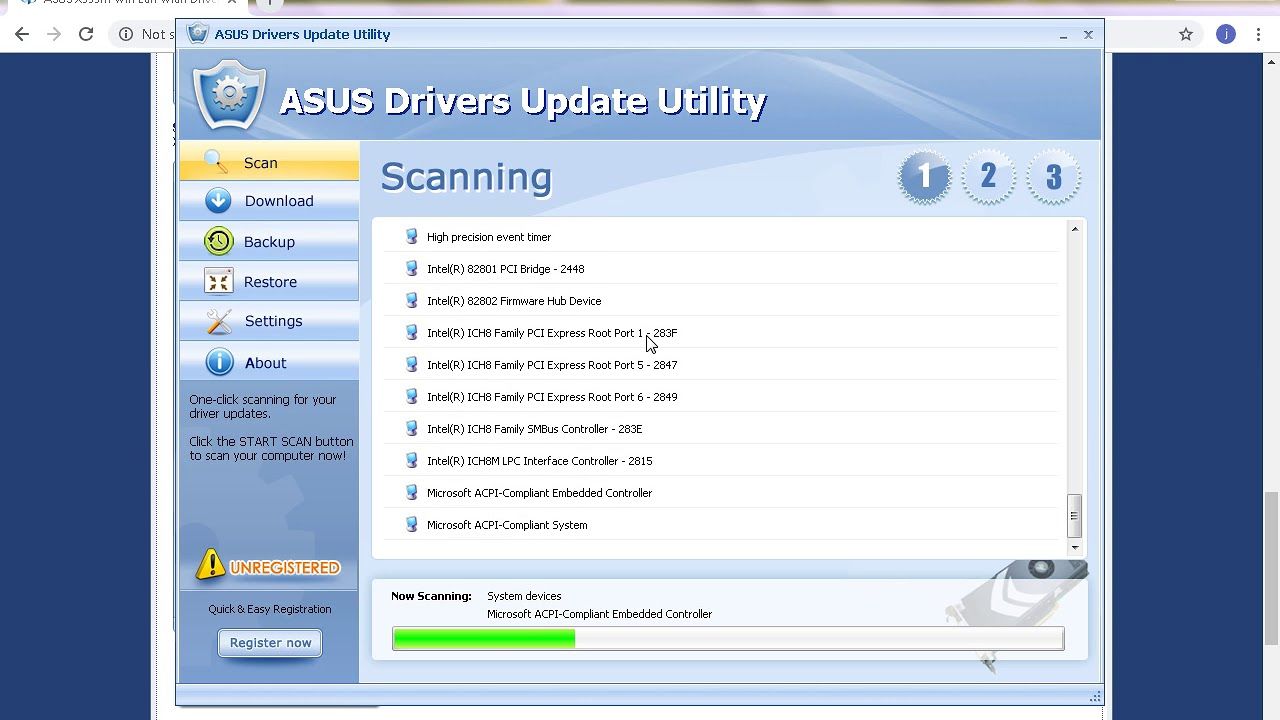Click the blue Download arrow icon
1280x720 pixels.
[x=218, y=200]
